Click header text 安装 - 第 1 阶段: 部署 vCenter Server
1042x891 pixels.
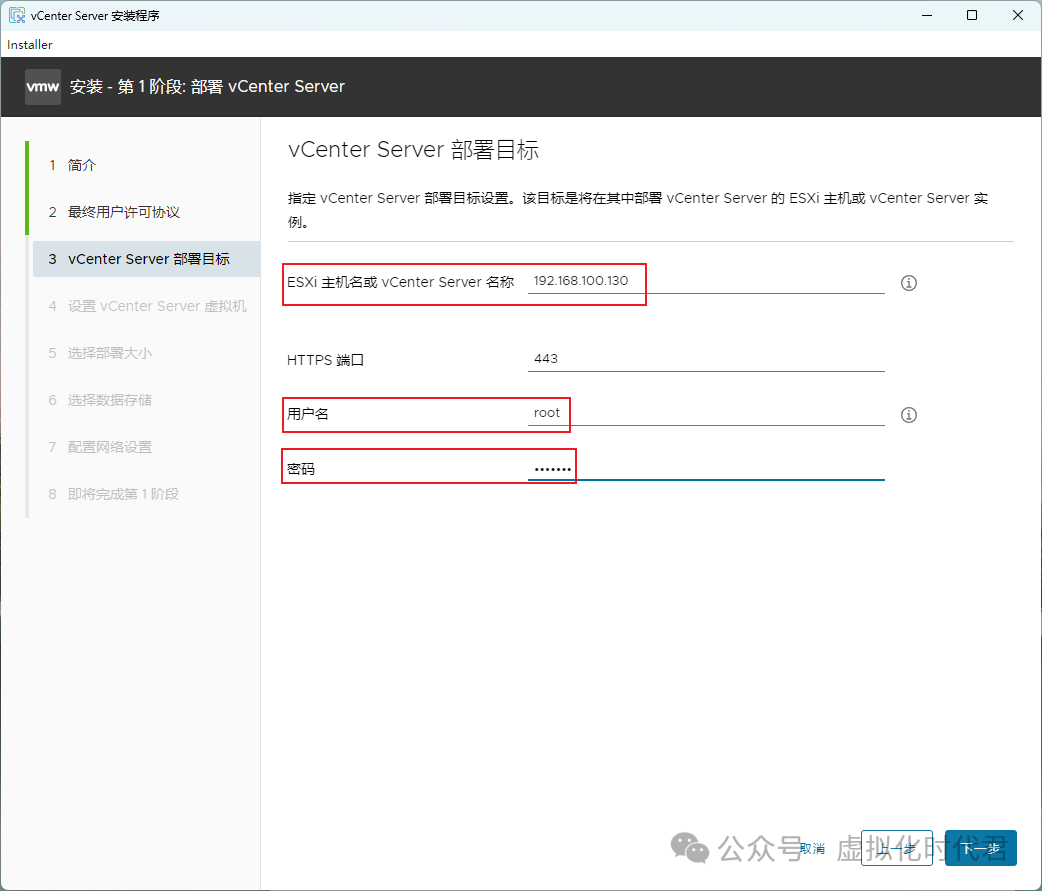207,87
